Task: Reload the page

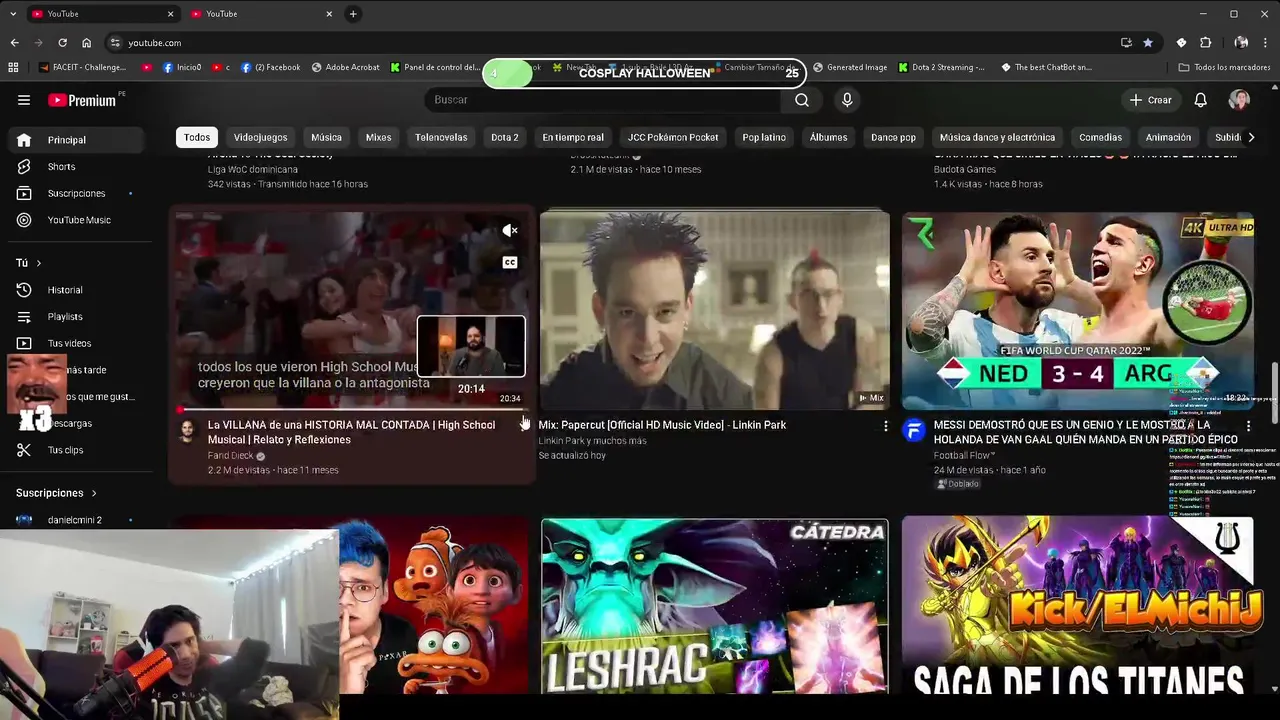Action: tap(62, 43)
